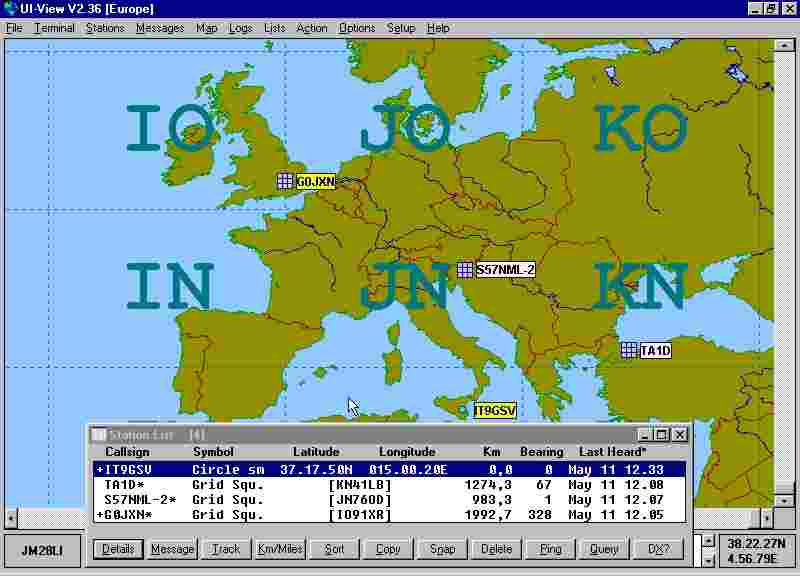Click the map horizontal scrollbar left arrow
Screen dimensions: 800x576
pyautogui.click(x=11, y=519)
